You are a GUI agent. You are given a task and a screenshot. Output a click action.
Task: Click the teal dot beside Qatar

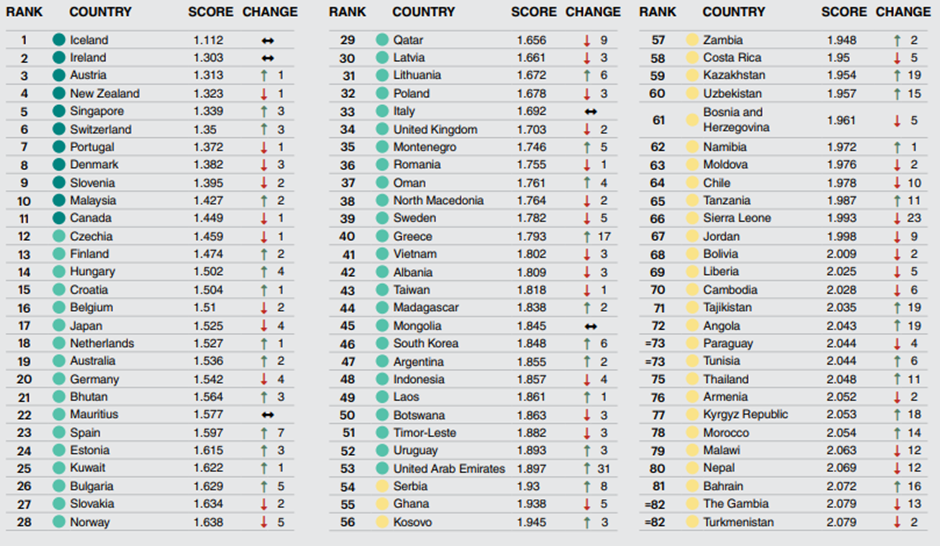[x=381, y=40]
